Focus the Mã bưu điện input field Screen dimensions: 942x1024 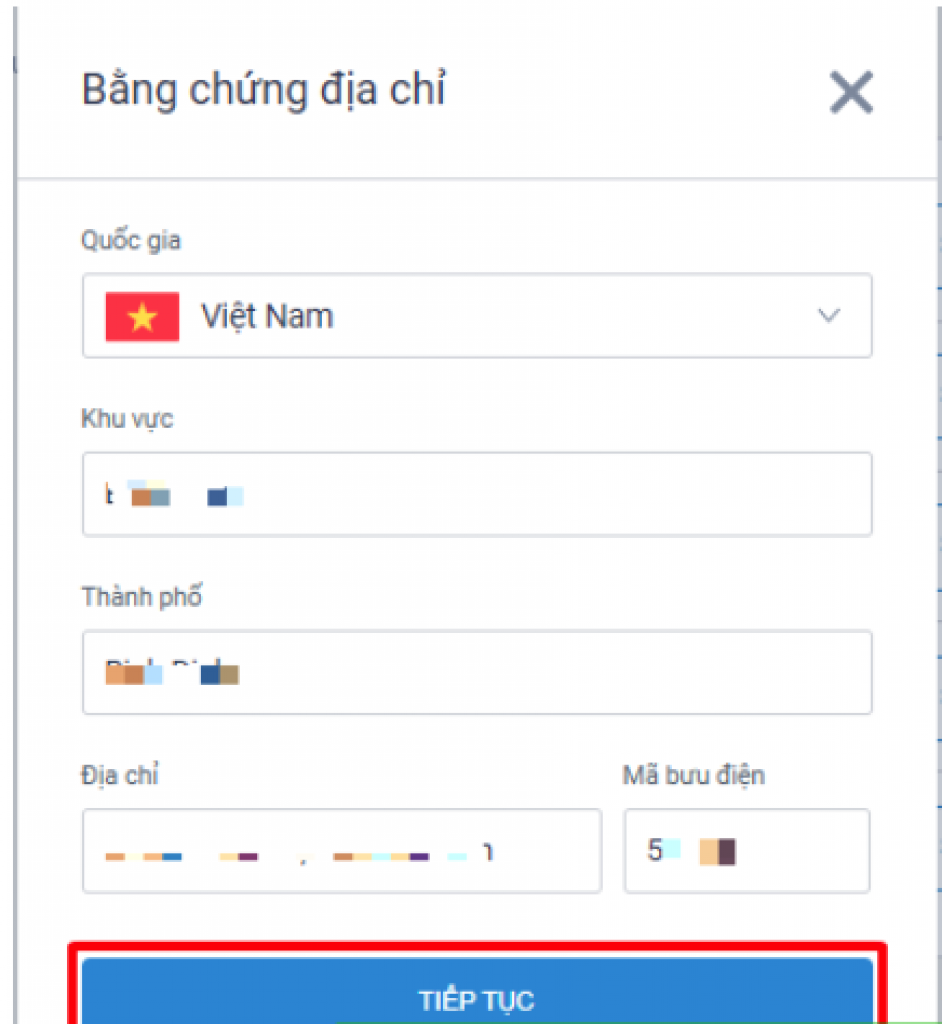(747, 851)
